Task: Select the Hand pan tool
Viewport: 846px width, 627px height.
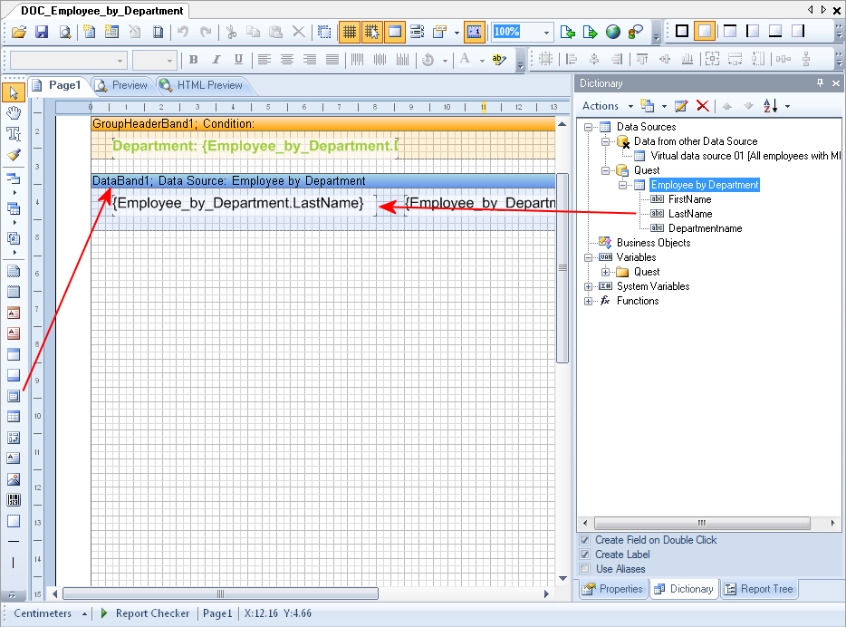Action: [x=13, y=113]
